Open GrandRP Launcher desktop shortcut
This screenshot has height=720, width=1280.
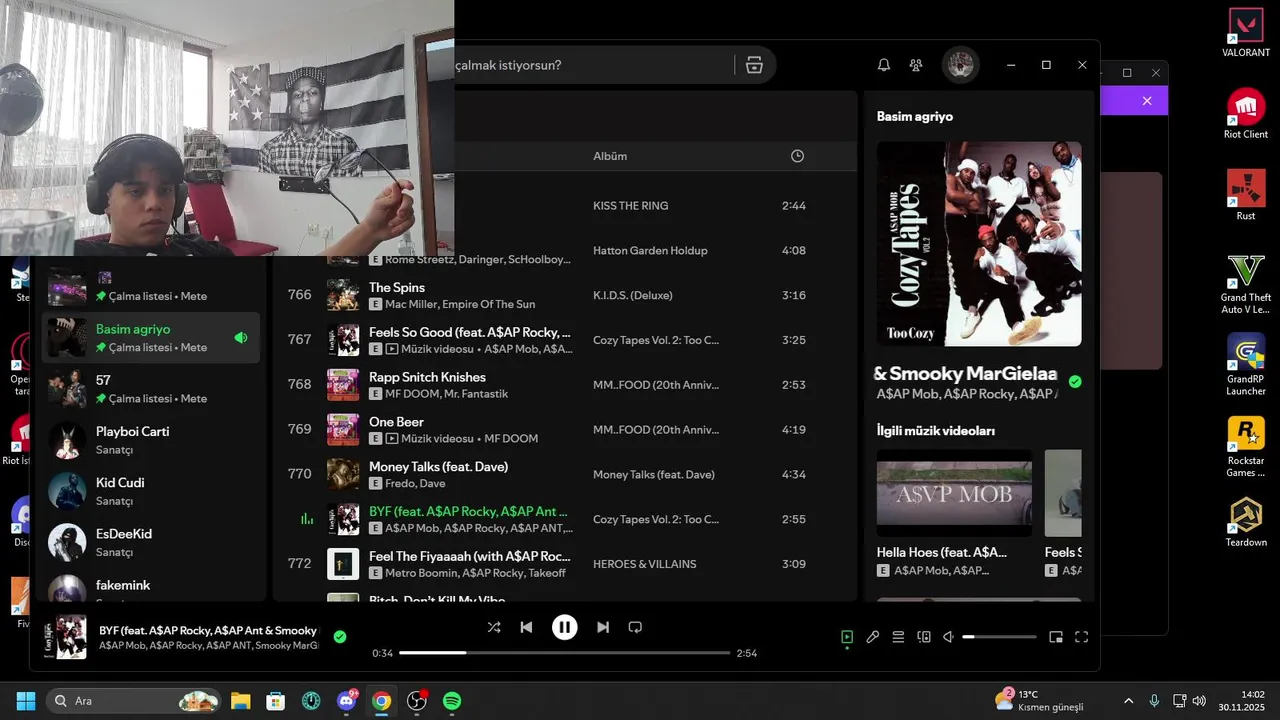(x=1246, y=365)
